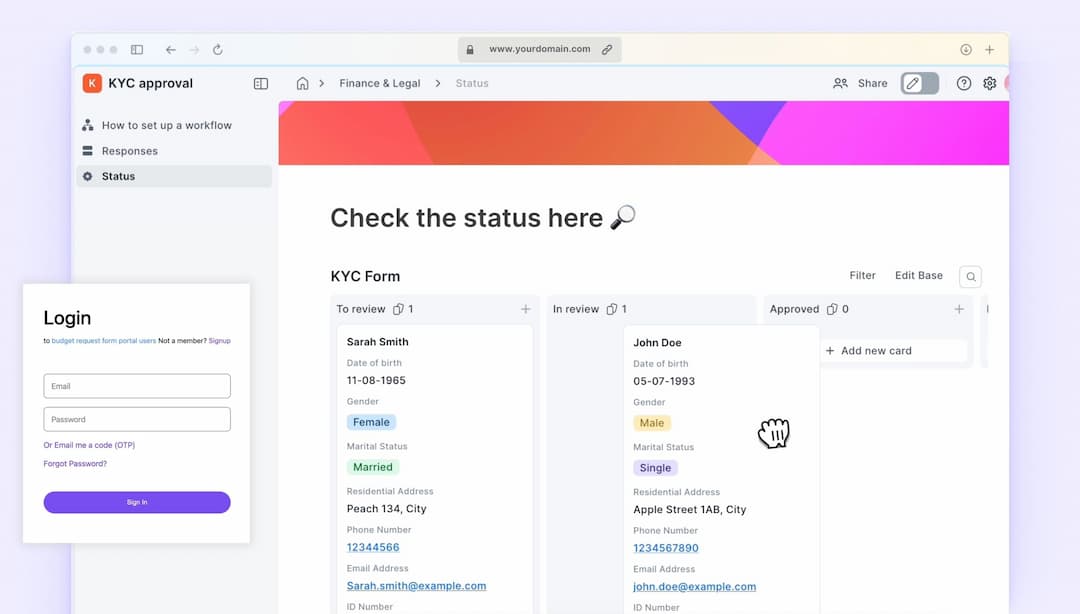Click the home breadcrumb icon
1080x614 pixels.
click(x=303, y=83)
